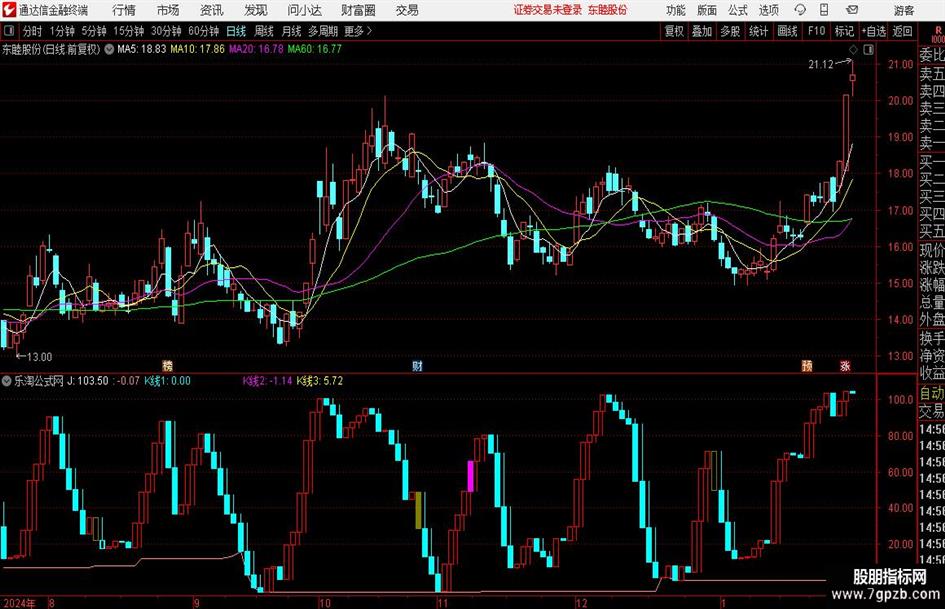Click the mobile phone icon
The width and height of the screenshot is (945, 609).
(x=824, y=10)
